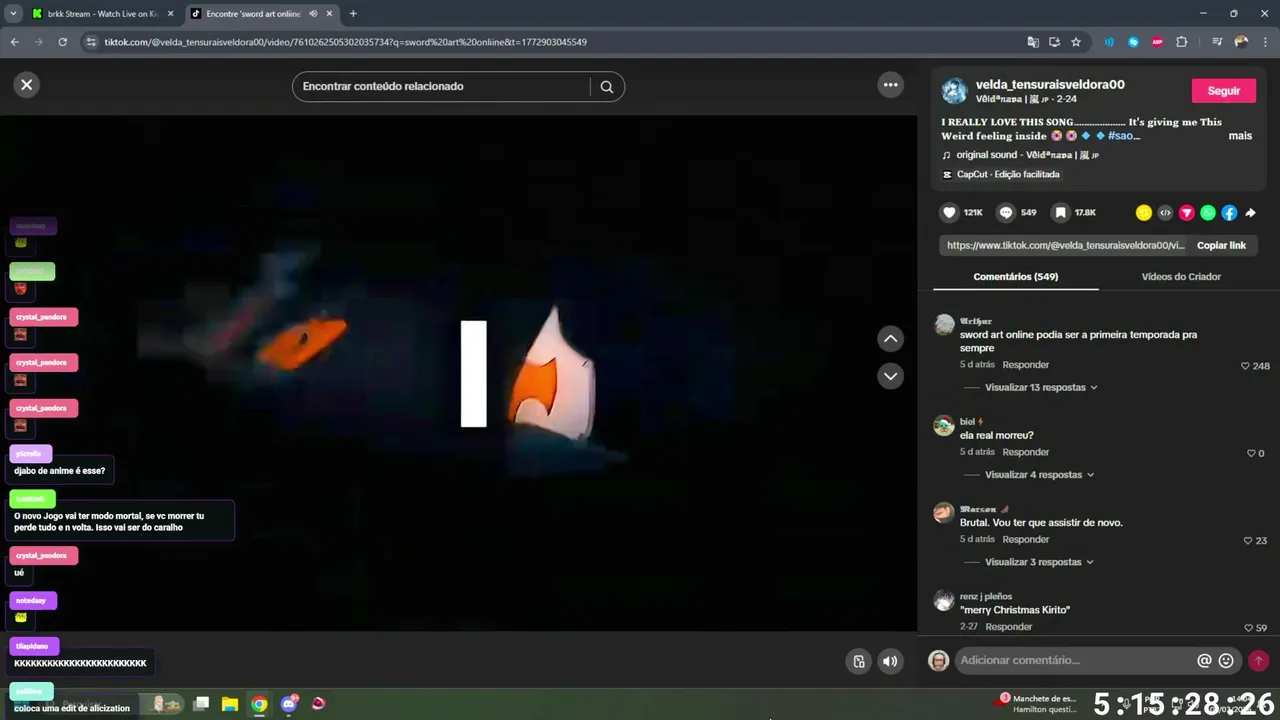The image size is (1280, 720).
Task: Like the 'Brutal' comment with 23 likes
Action: pyautogui.click(x=1248, y=541)
